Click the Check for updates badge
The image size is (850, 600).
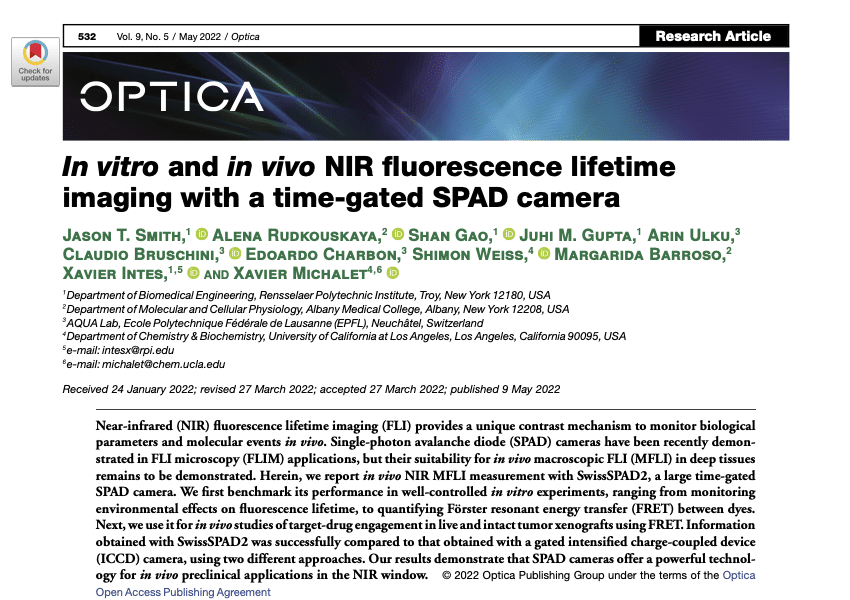[35, 61]
